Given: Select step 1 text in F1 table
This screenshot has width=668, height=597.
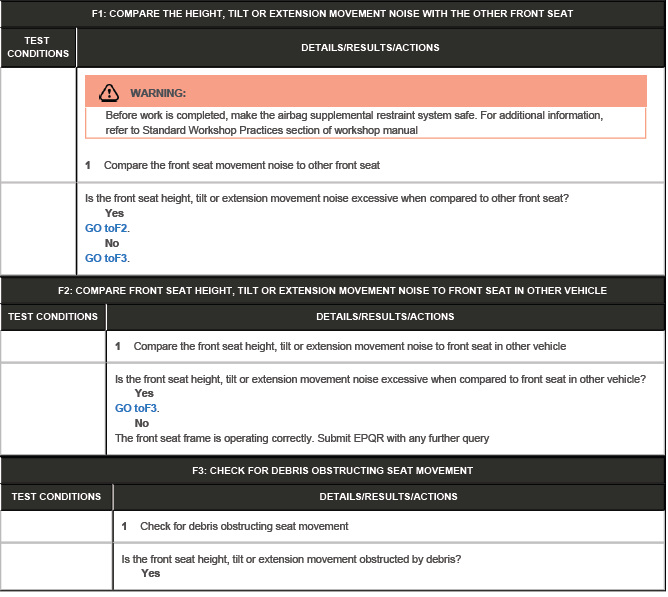Looking at the screenshot, I should [x=241, y=165].
